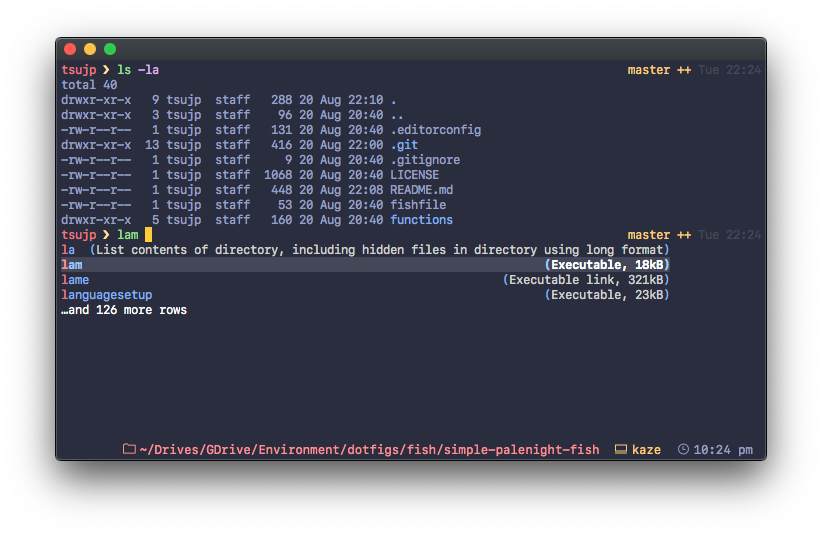Click the '(Executable link, 321kB)' description
Viewport: 822px width, 534px height.
click(x=586, y=280)
